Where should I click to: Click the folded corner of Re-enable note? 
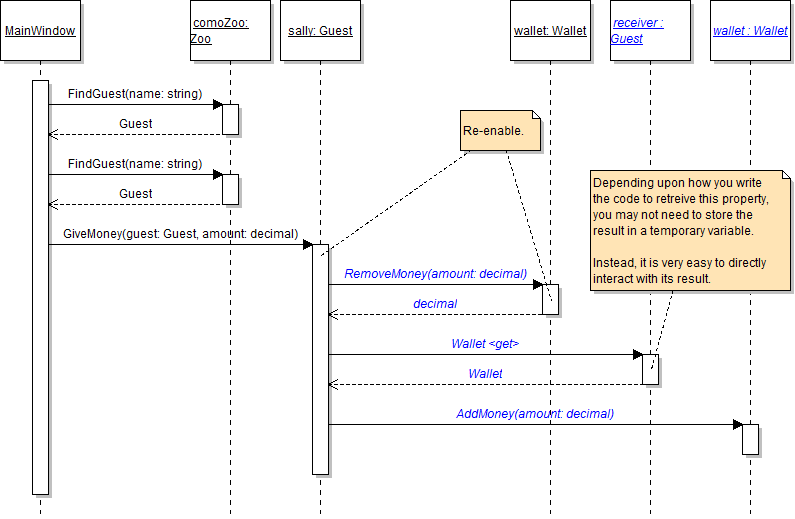pos(534,116)
